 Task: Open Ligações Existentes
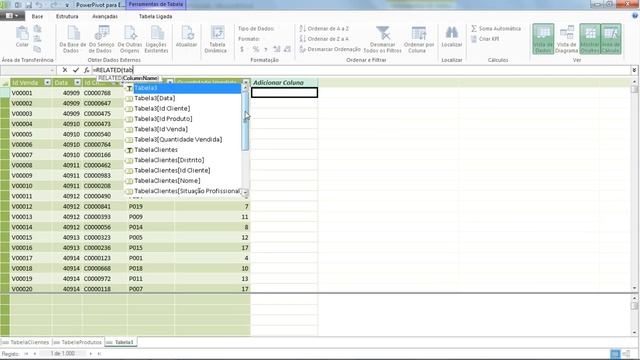click(x=156, y=39)
